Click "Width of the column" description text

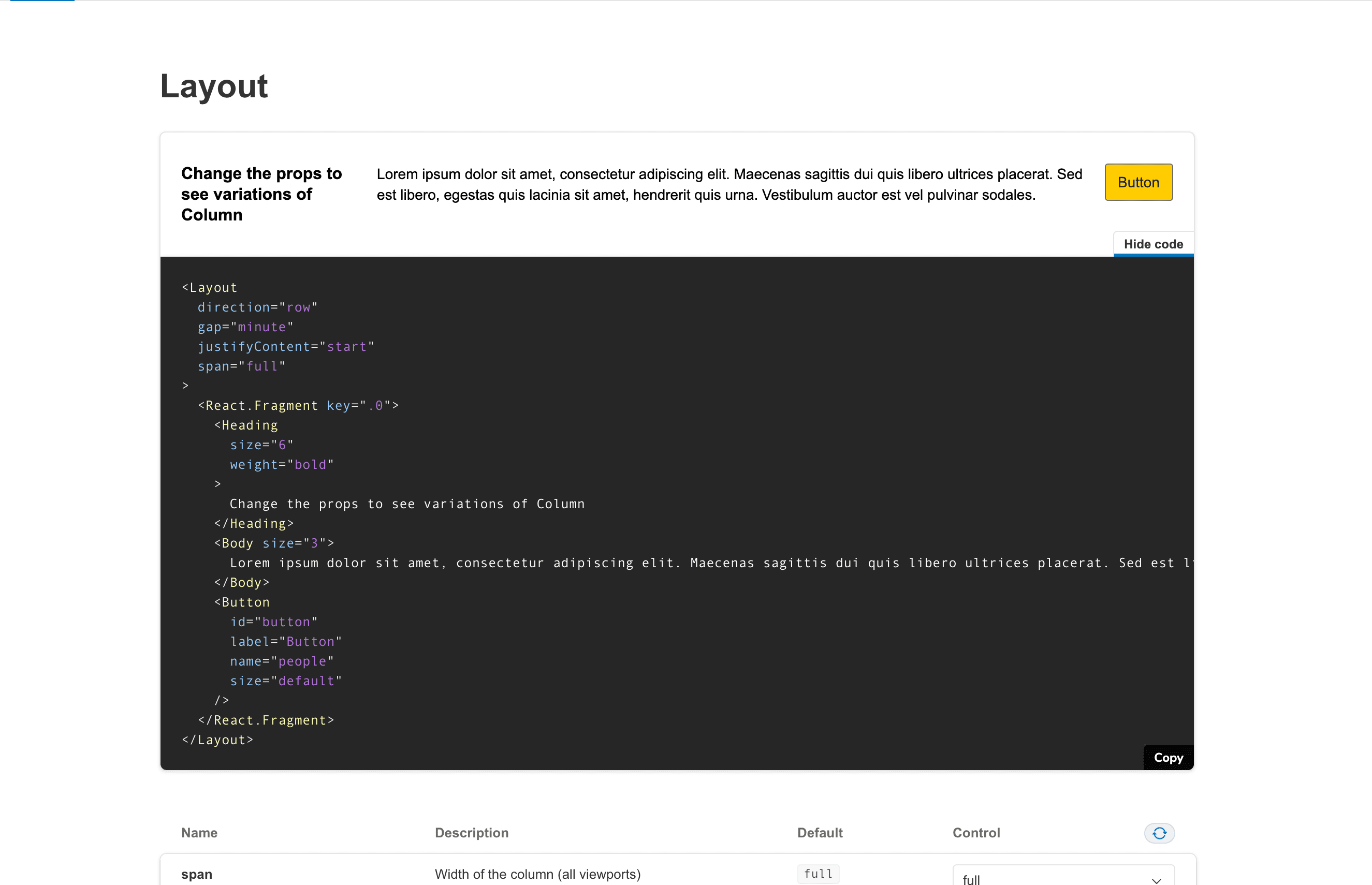click(x=537, y=874)
